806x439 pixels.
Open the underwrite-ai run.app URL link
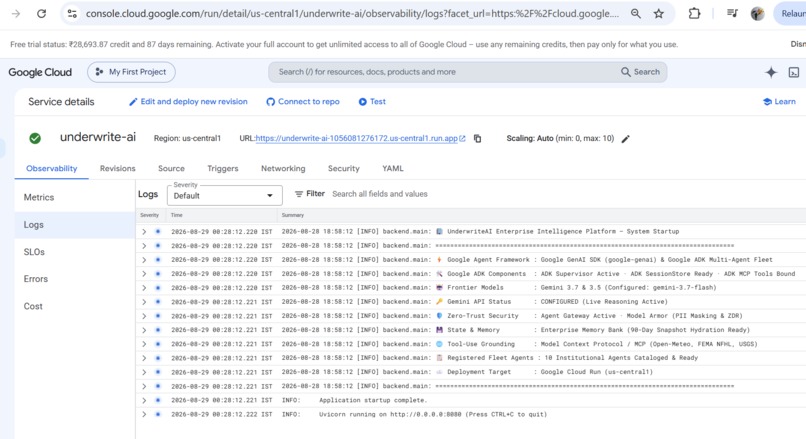coord(357,138)
